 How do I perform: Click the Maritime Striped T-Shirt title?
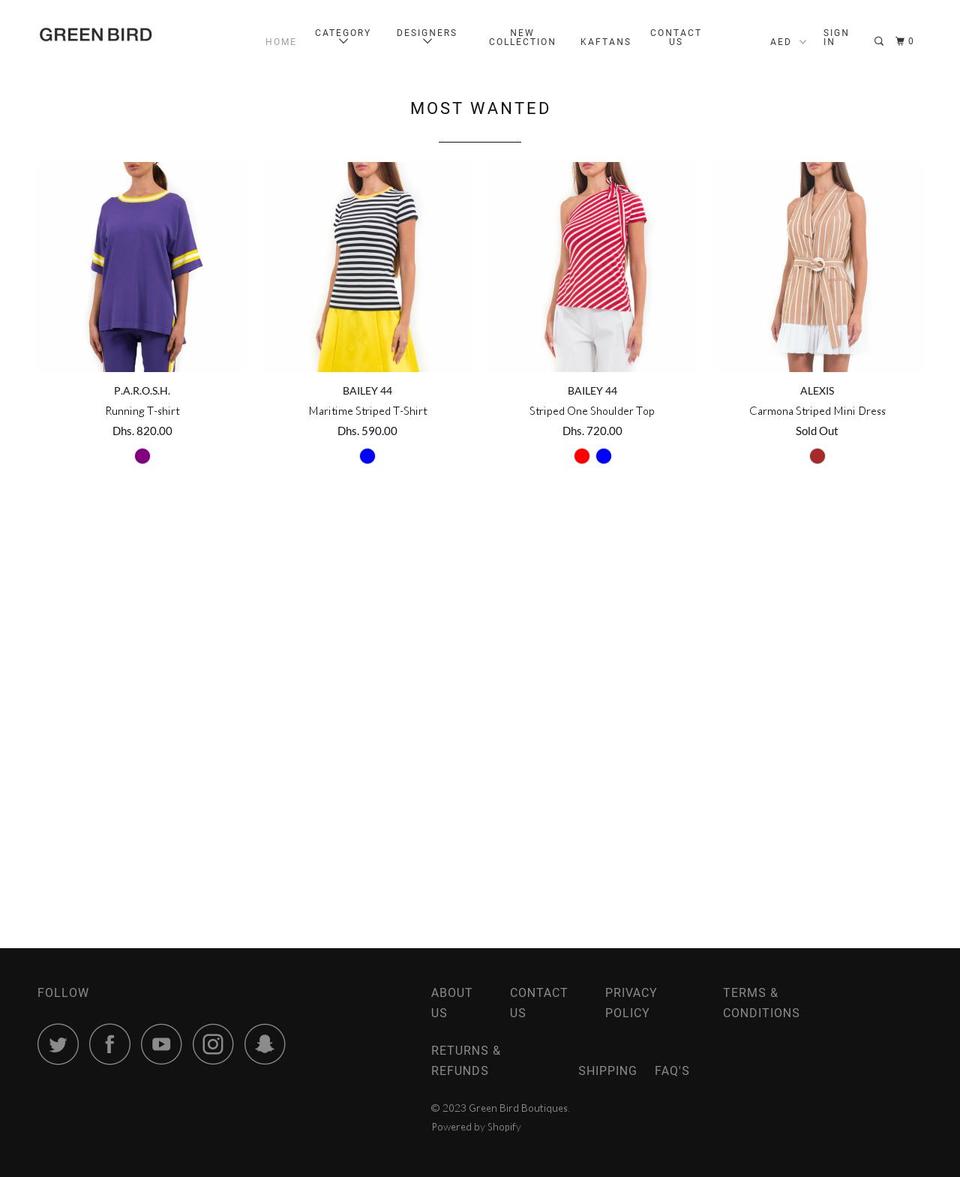(x=367, y=411)
